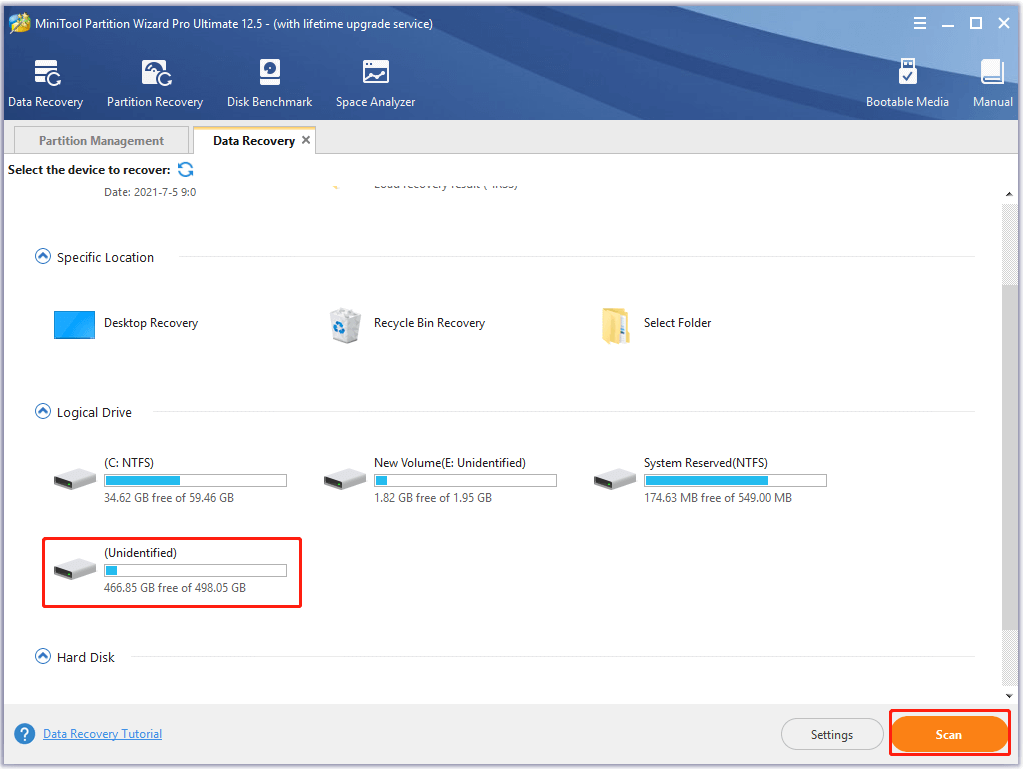The height and width of the screenshot is (771, 1027).
Task: Click the MiniTool app logo icon
Action: tap(20, 24)
